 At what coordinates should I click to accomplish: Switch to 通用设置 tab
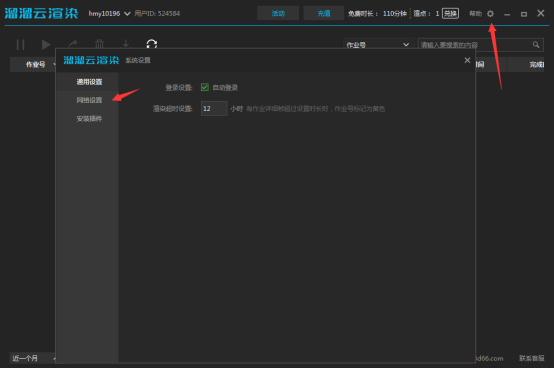(89, 82)
